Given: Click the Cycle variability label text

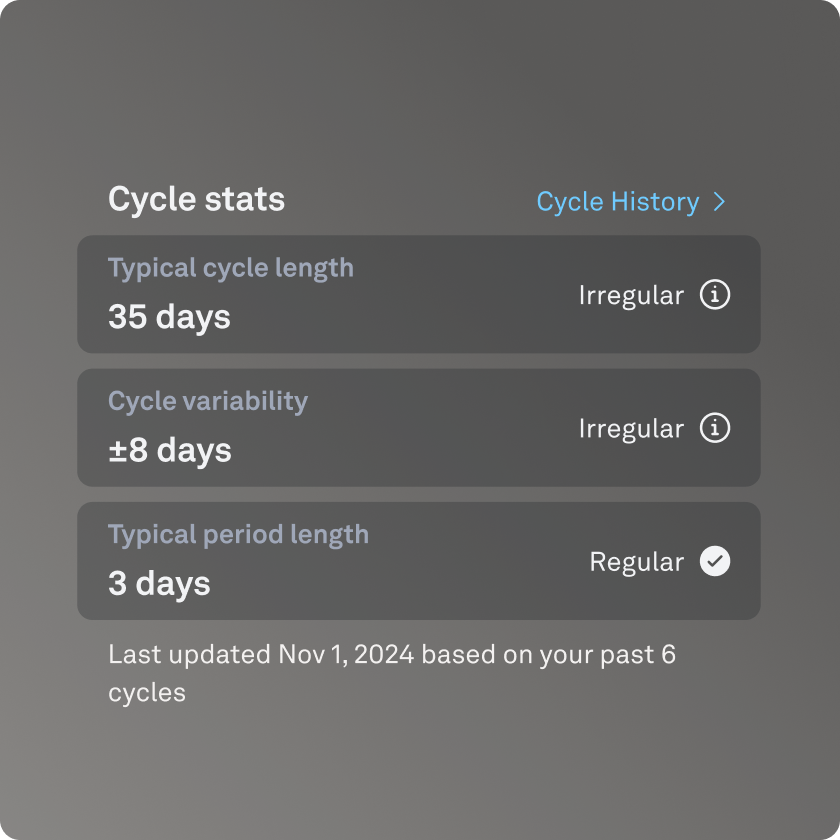Looking at the screenshot, I should click(x=208, y=401).
